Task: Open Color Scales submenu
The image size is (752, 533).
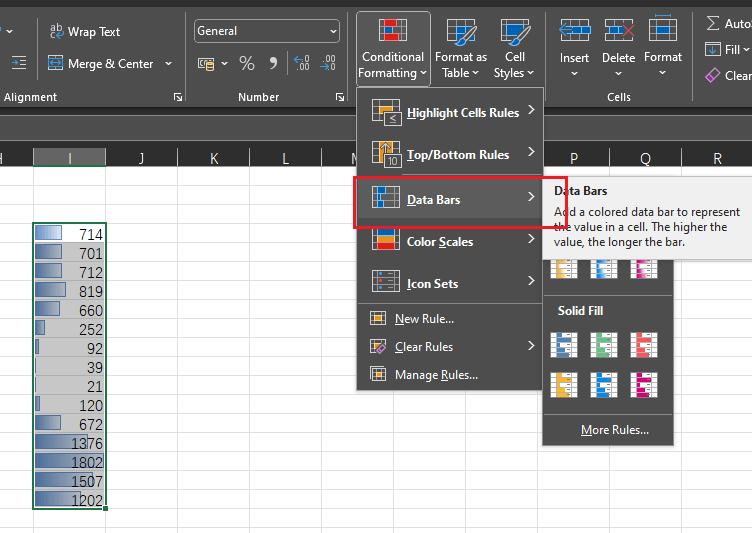Action: pyautogui.click(x=450, y=241)
